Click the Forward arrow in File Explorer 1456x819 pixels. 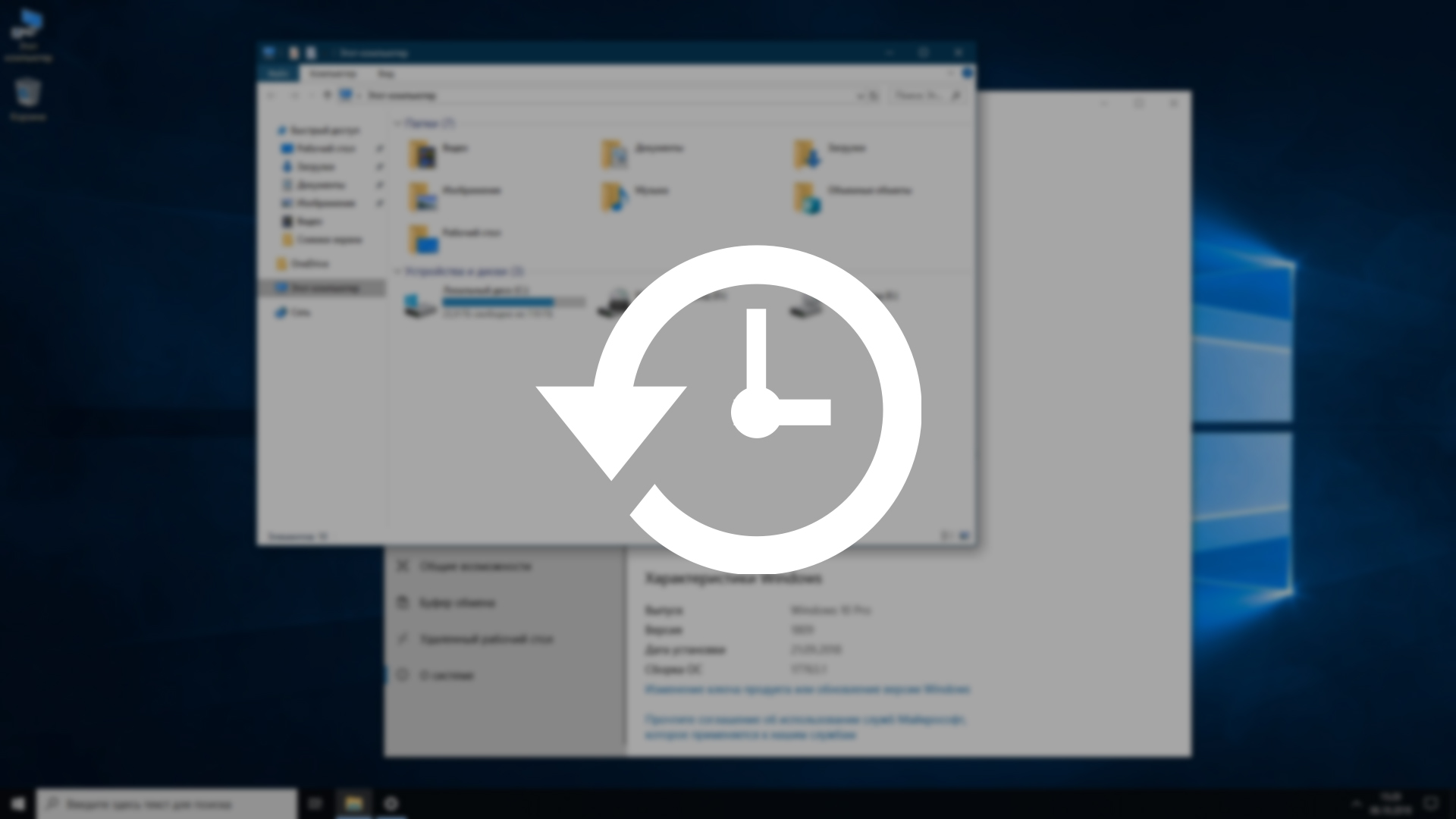coord(295,96)
